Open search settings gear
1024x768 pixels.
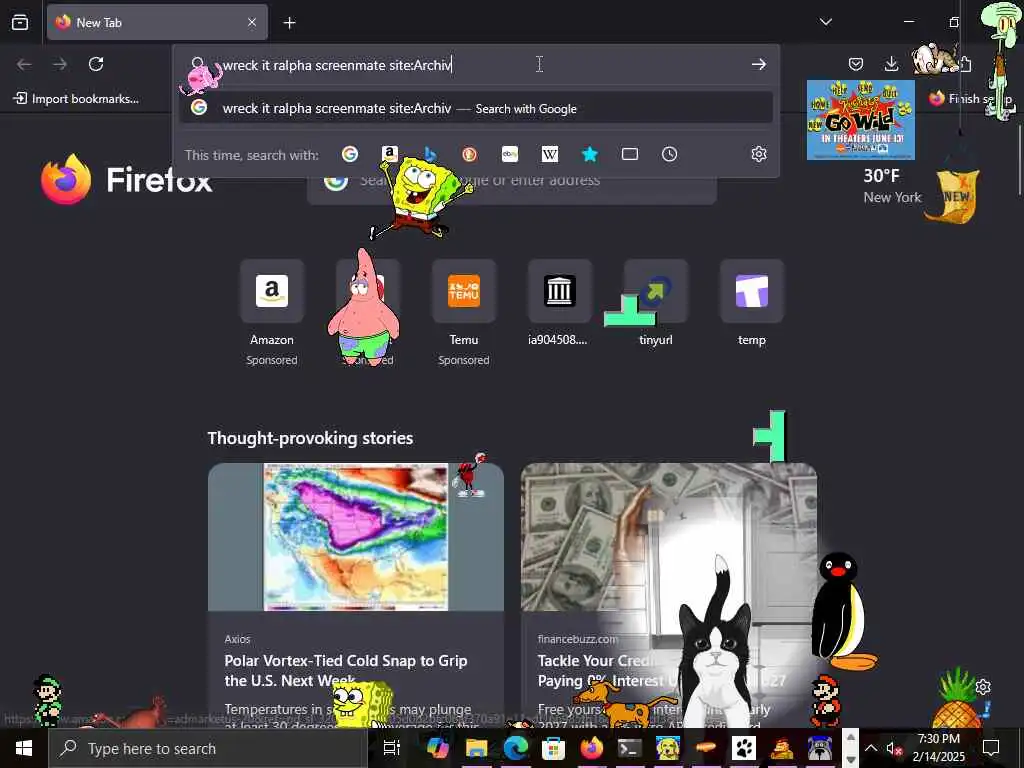tap(758, 154)
